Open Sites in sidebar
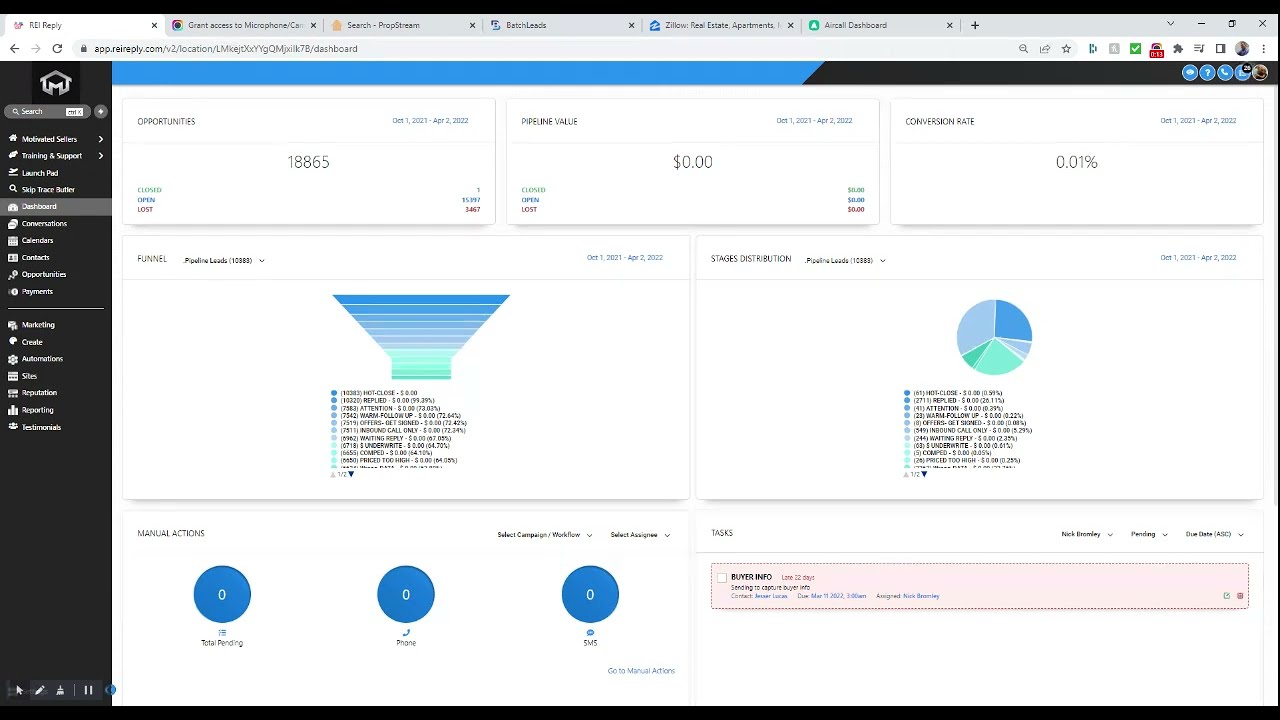 pos(55,376)
